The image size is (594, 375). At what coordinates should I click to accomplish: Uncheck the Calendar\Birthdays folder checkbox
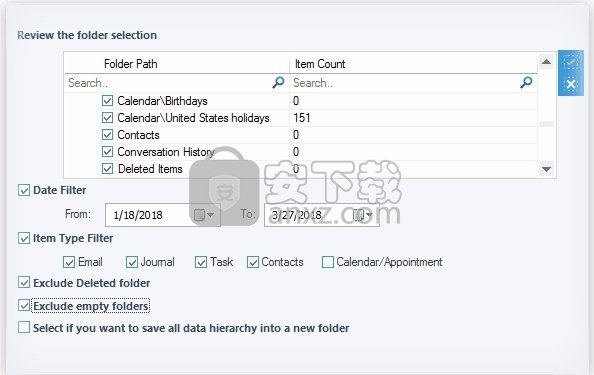tap(108, 101)
